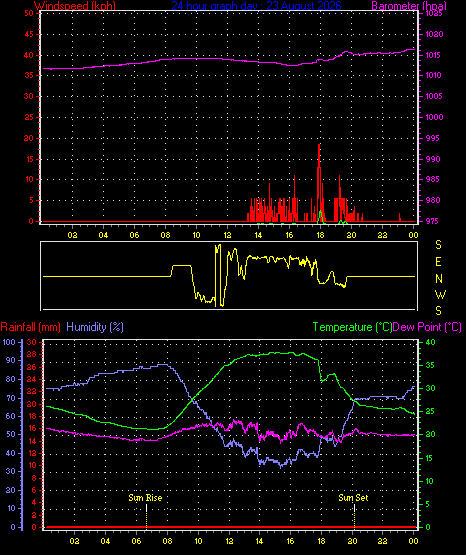Click the 40 temperature axis value
466x555 pixels.
pos(430,342)
